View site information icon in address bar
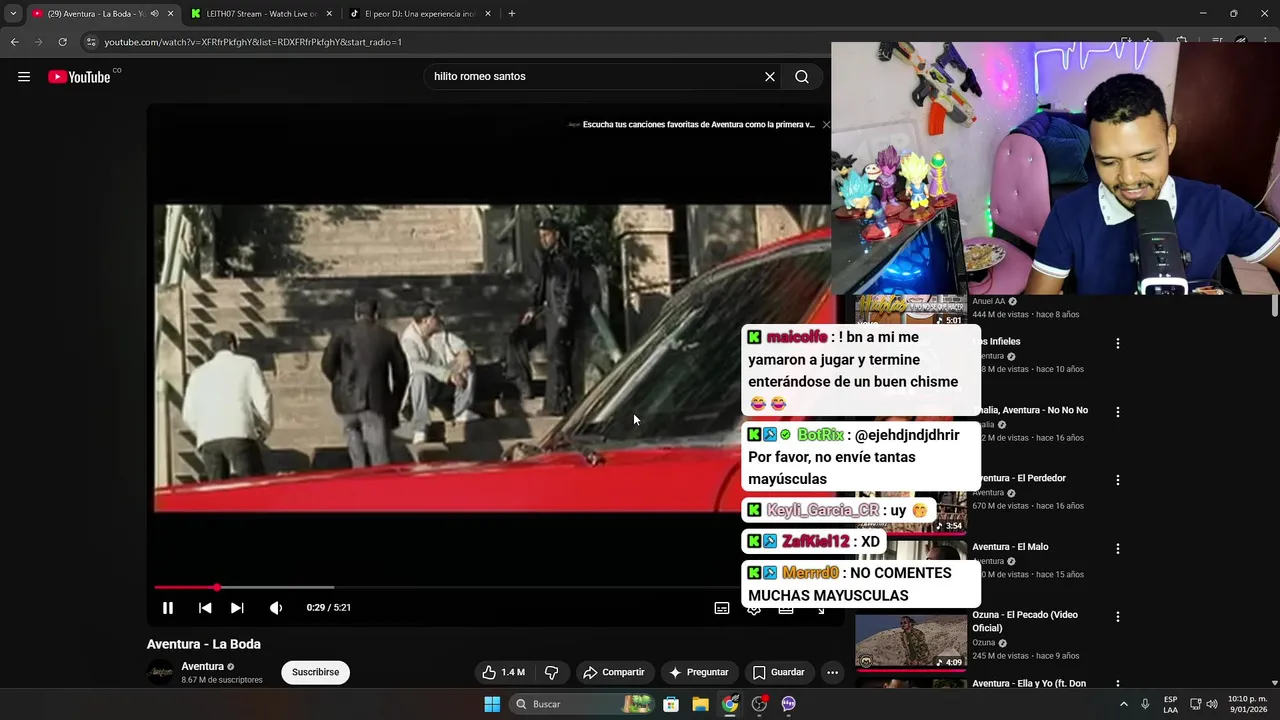The image size is (1280, 720). (91, 42)
